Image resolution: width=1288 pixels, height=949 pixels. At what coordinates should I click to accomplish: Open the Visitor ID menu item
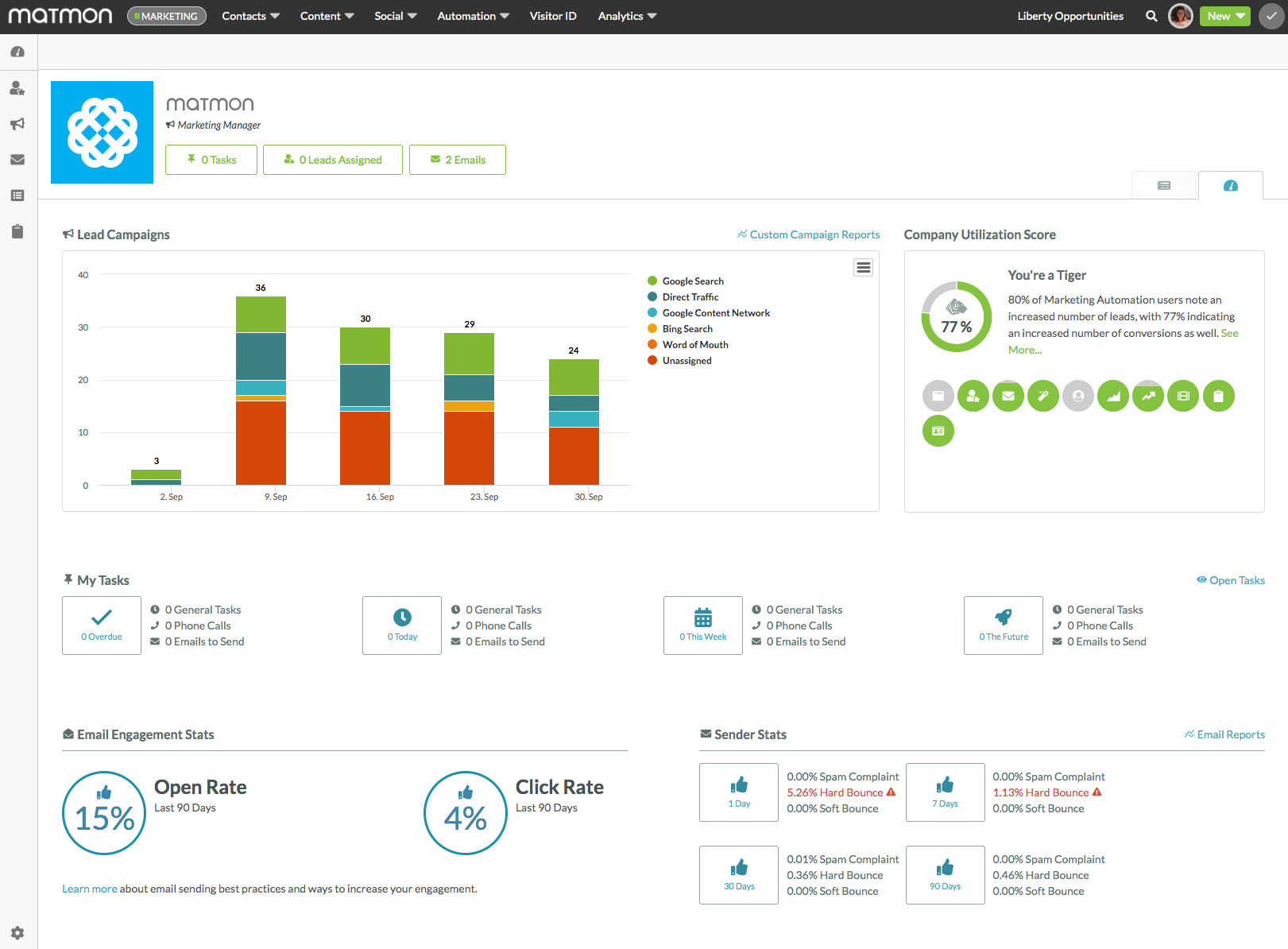tap(553, 16)
